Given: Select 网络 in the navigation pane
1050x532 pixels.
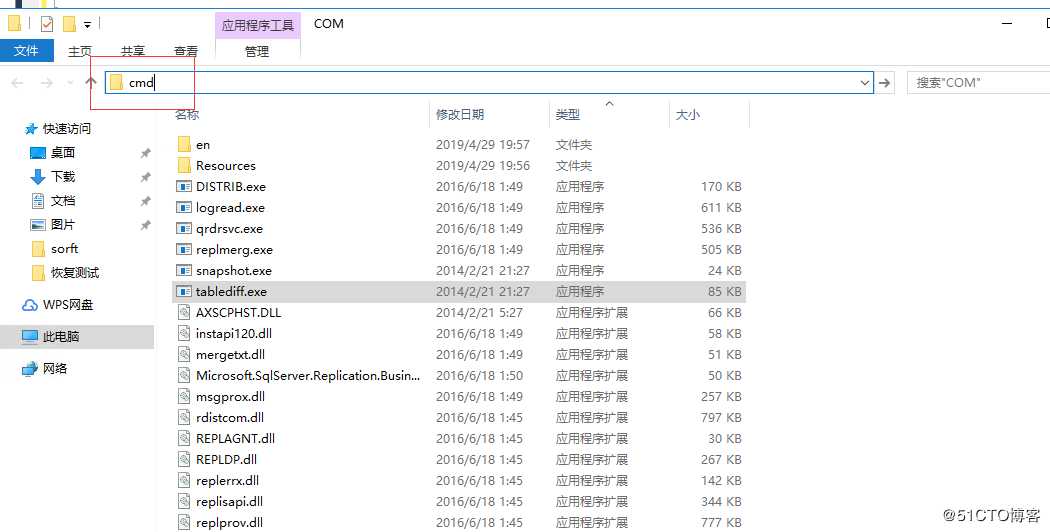Looking at the screenshot, I should [x=55, y=368].
